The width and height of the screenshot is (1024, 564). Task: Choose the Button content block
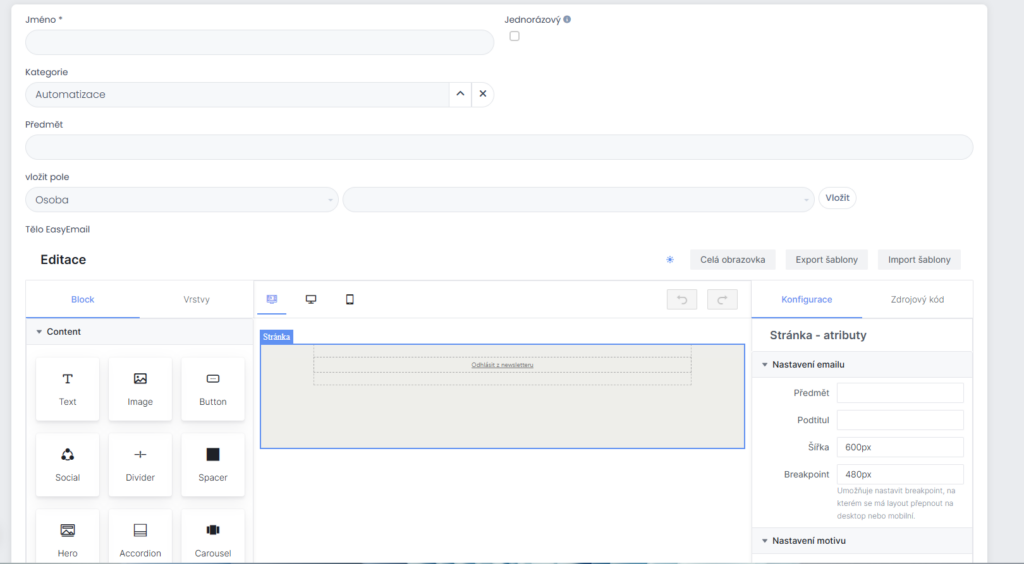(213, 389)
